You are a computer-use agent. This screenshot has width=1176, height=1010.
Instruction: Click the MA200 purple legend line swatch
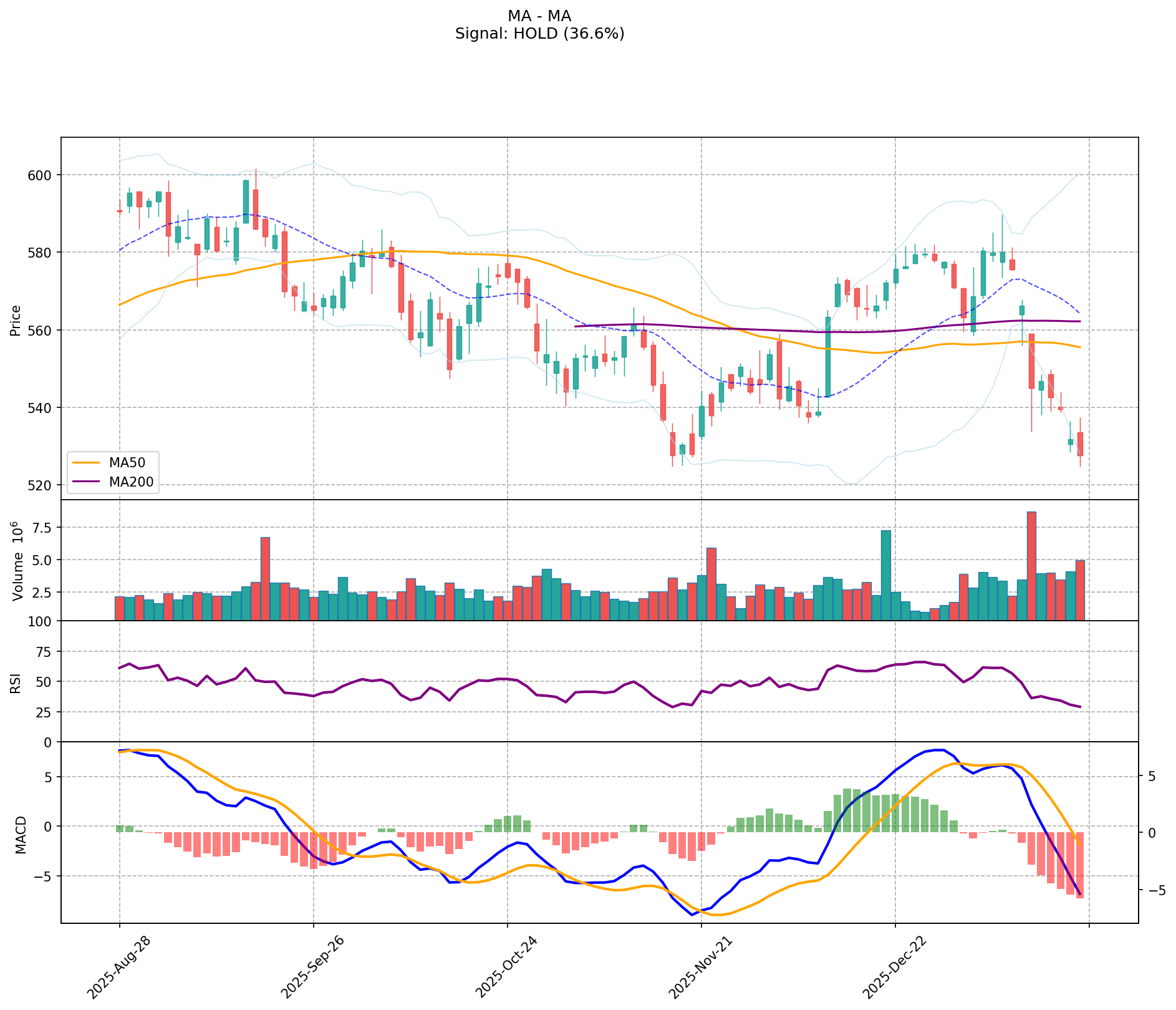click(x=87, y=482)
